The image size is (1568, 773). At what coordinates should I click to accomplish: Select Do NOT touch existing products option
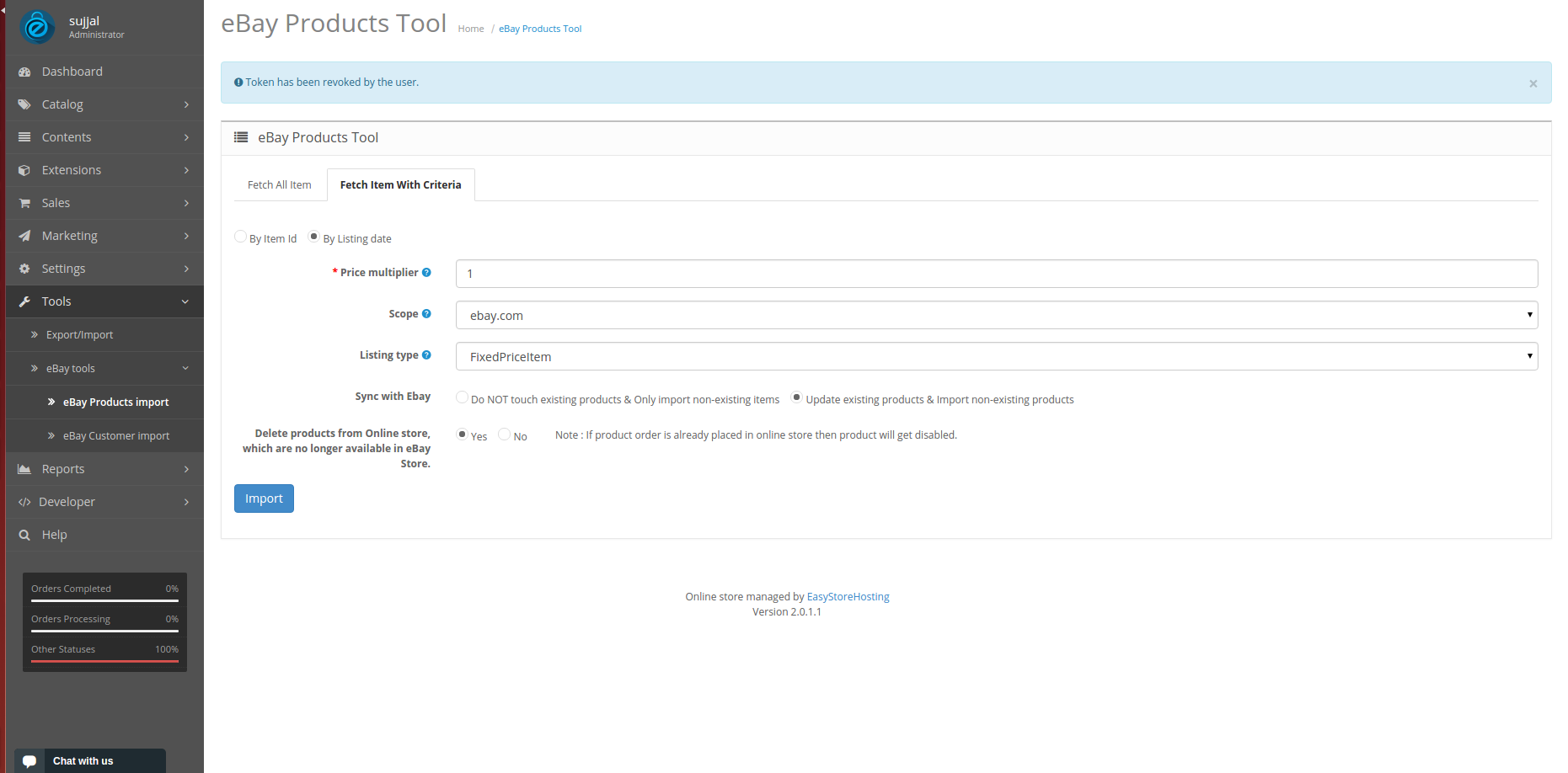(462, 397)
